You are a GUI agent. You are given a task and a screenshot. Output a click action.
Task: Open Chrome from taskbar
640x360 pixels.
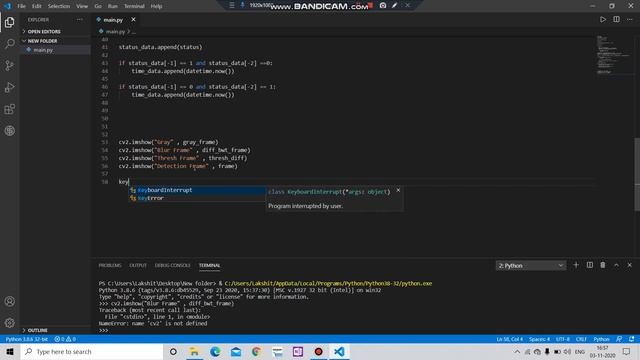(256, 351)
